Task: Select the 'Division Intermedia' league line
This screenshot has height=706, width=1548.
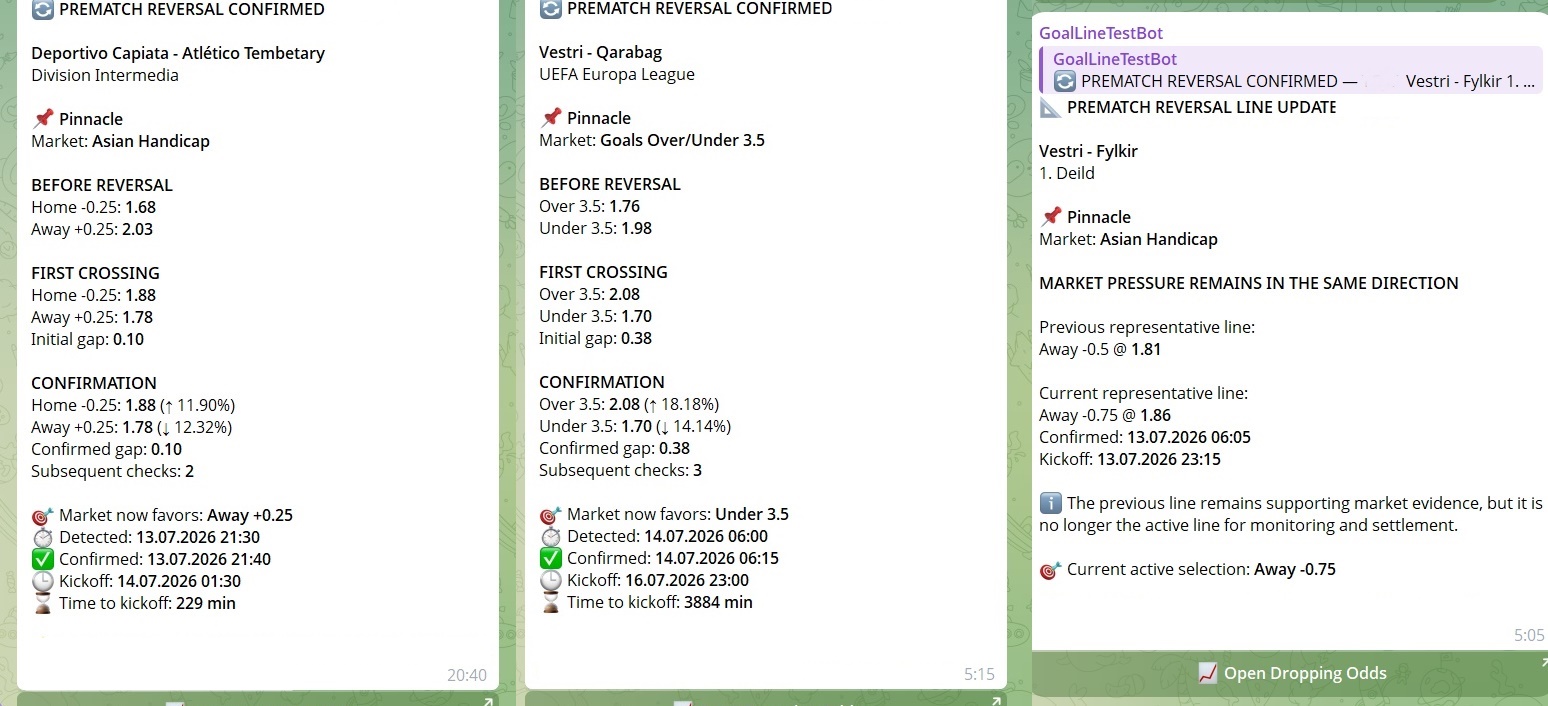Action: (x=105, y=75)
